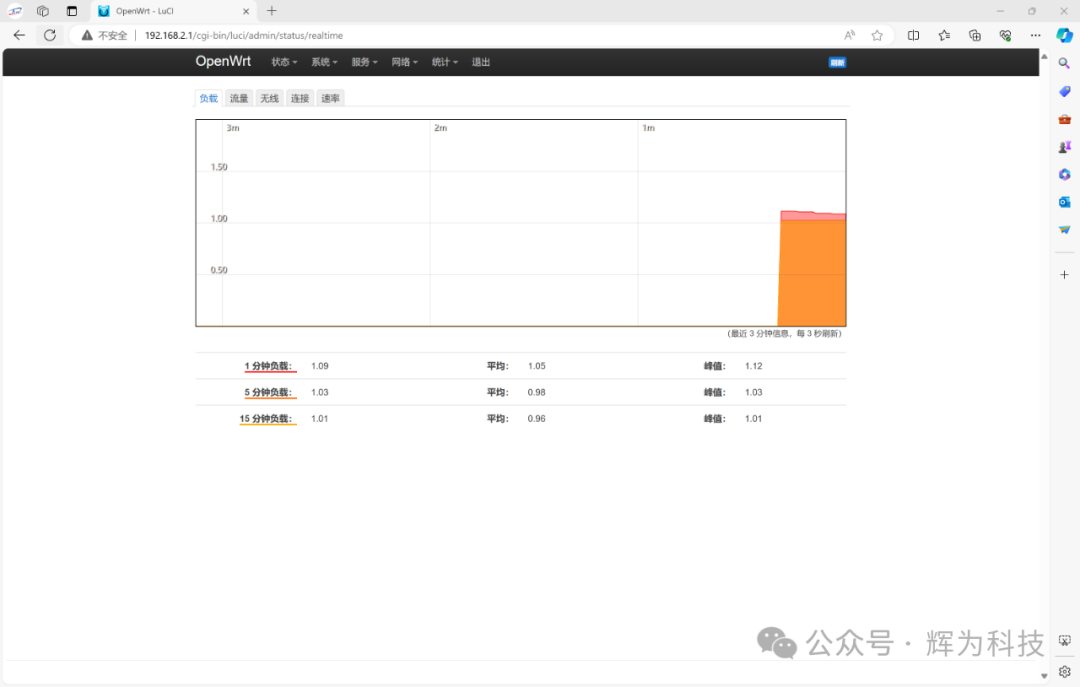Viewport: 1080px width, 687px height.
Task: Open the sidebar Search icon
Action: (1064, 62)
